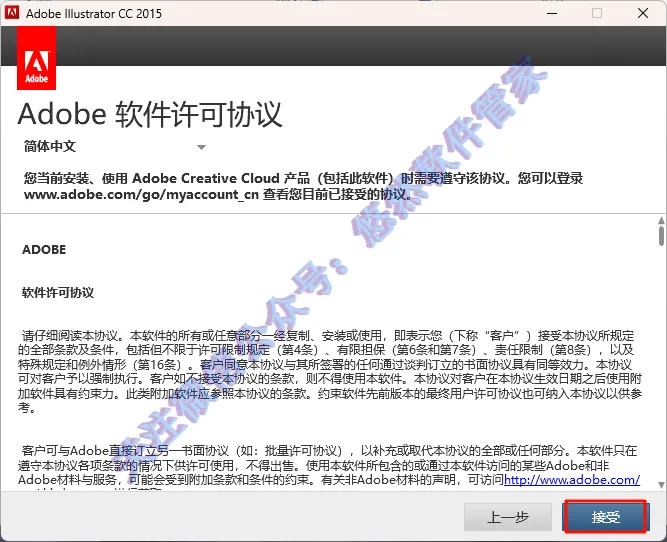Click the 'Adobe Illustrator CC 2015' window title
Viewport: 667px width, 542px height.
pos(94,14)
